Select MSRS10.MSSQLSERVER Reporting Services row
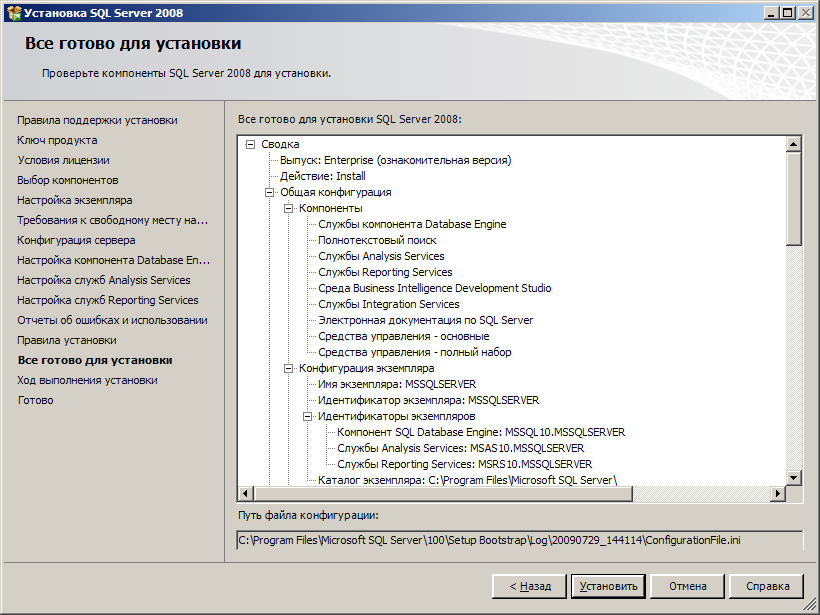Screen dimensions: 820x615 click(x=464, y=464)
